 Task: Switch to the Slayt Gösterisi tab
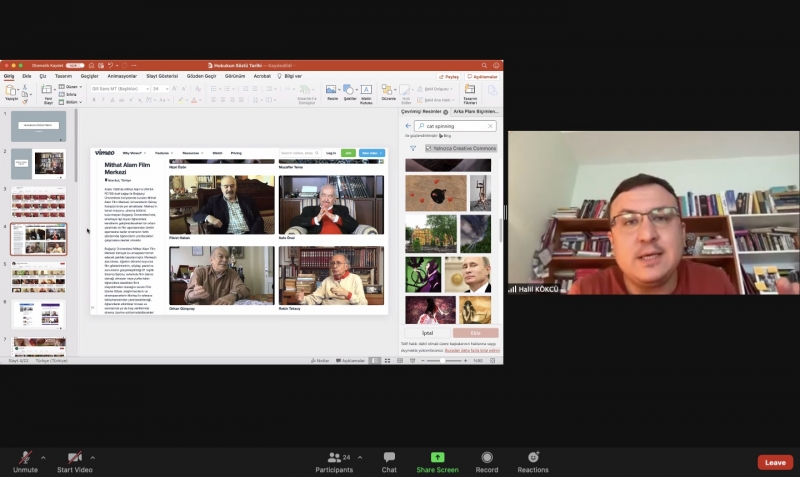pos(161,76)
